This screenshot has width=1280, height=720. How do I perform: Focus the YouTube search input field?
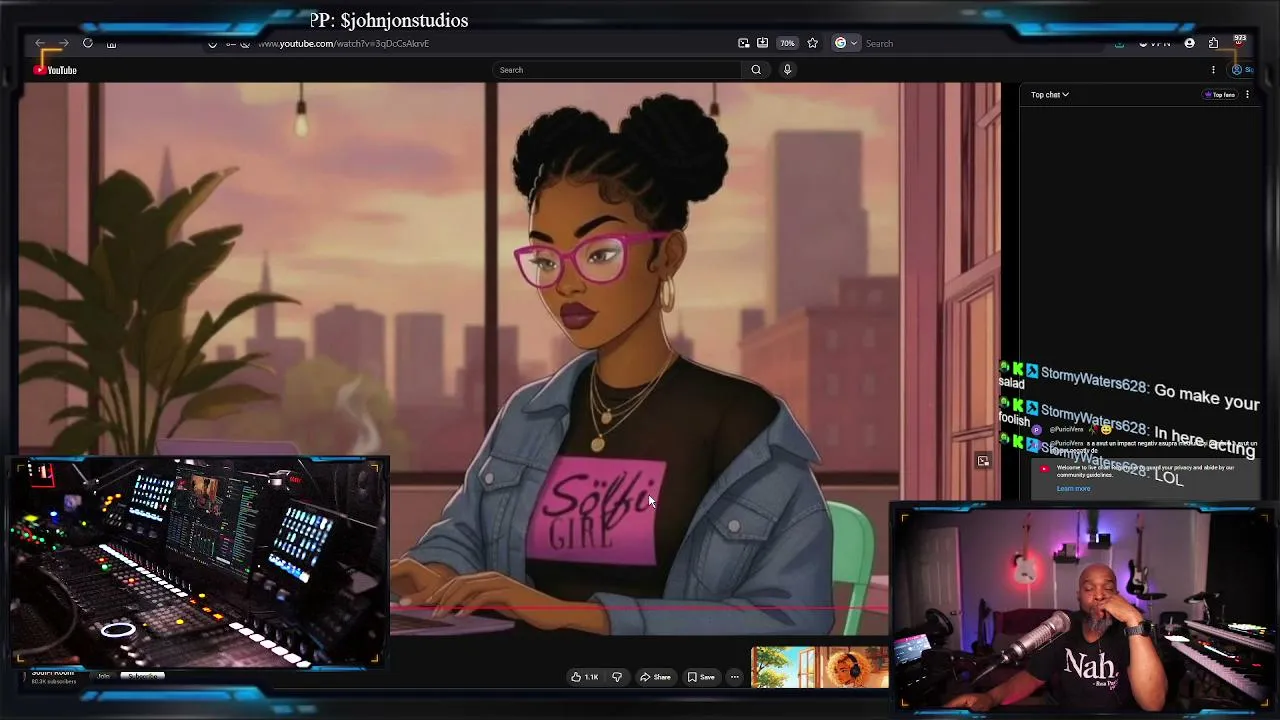[618, 70]
